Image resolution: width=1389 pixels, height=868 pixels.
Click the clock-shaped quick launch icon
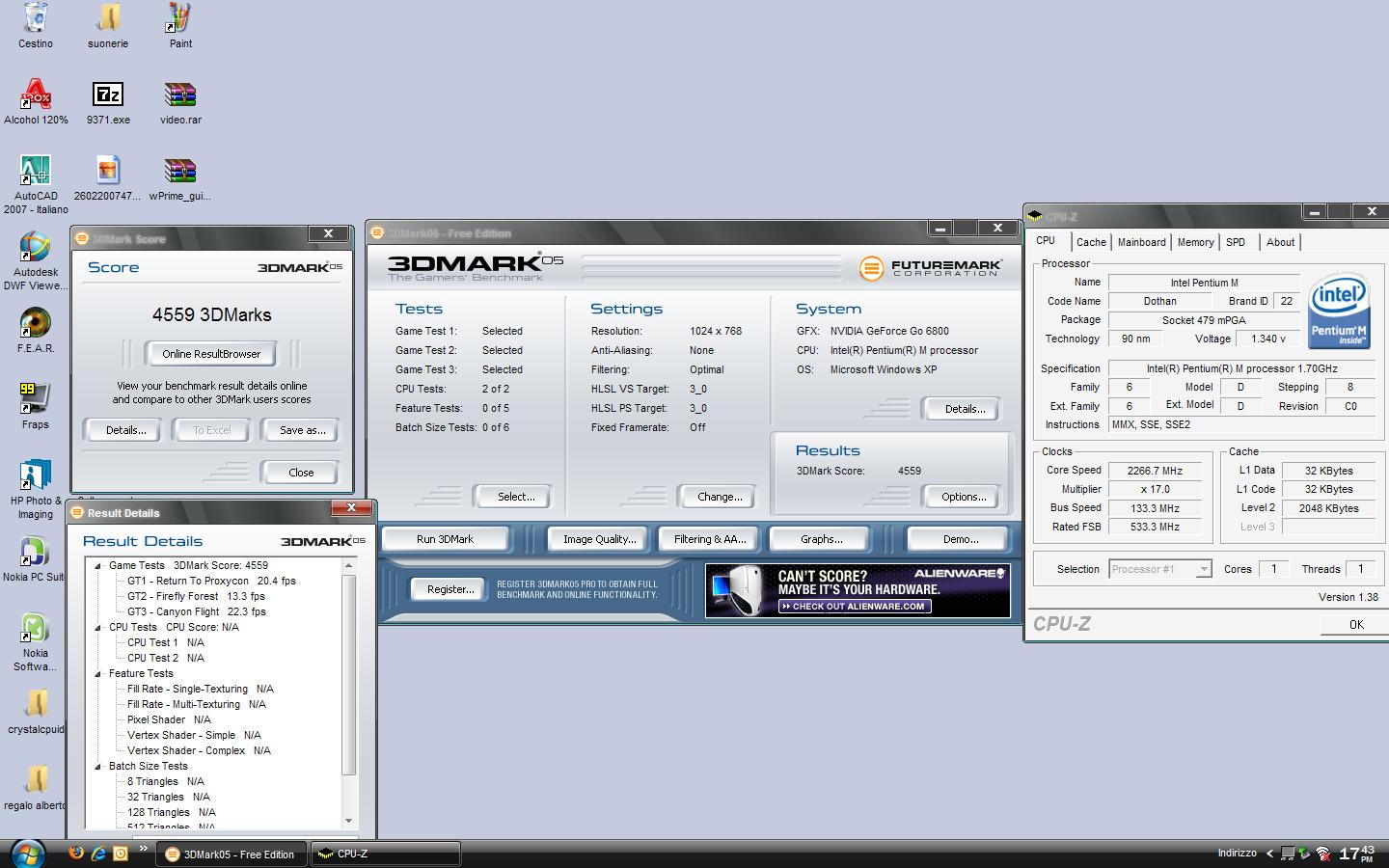(121, 853)
